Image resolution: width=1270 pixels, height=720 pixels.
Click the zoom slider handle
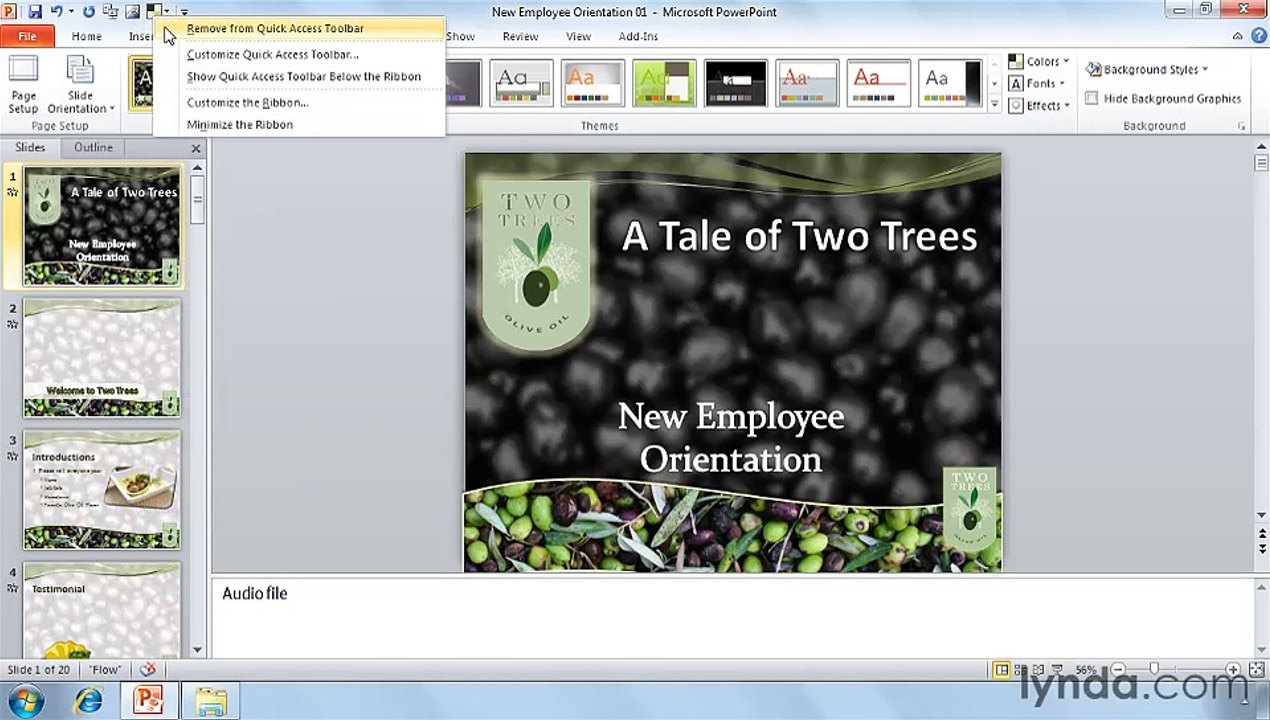(x=1154, y=670)
